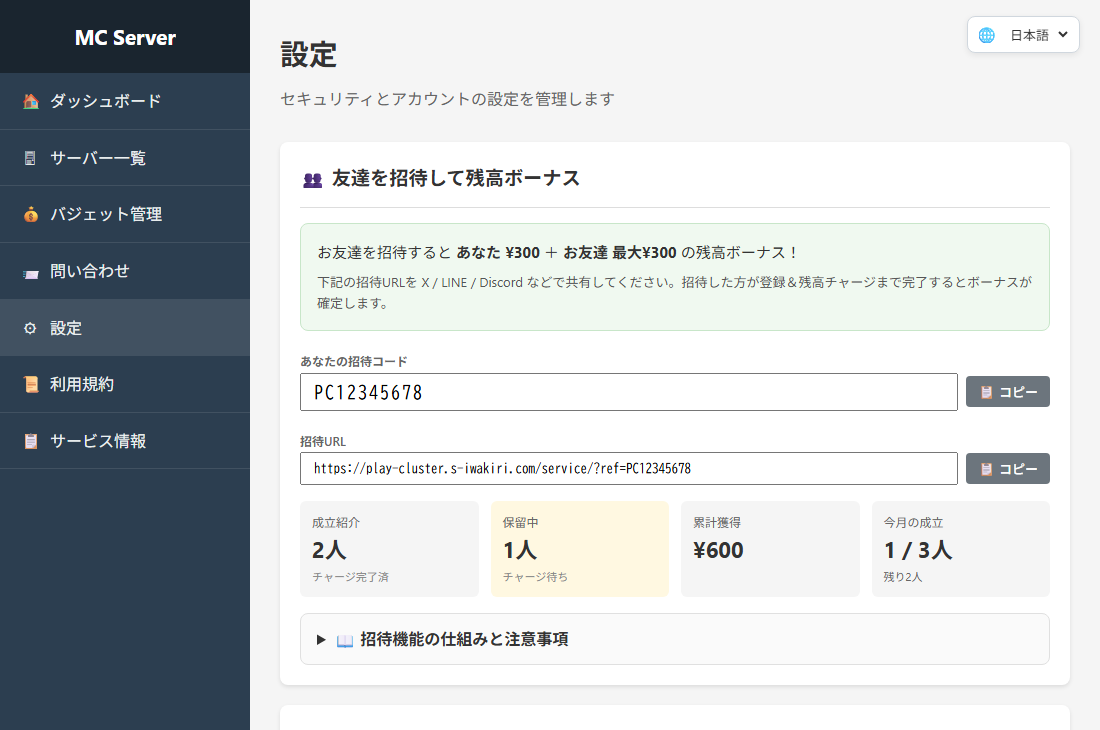
Task: Copy the 招待URL with its コピー button
Action: (x=1007, y=468)
